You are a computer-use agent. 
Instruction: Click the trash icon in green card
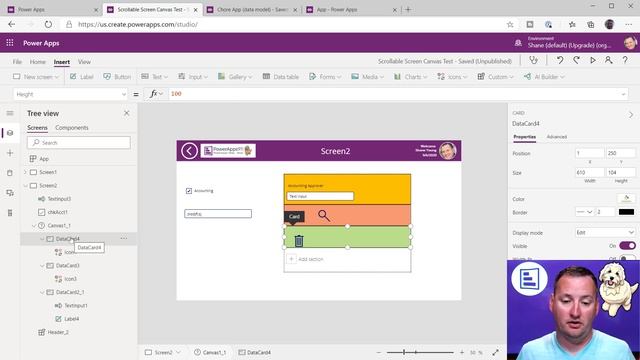[x=299, y=241]
